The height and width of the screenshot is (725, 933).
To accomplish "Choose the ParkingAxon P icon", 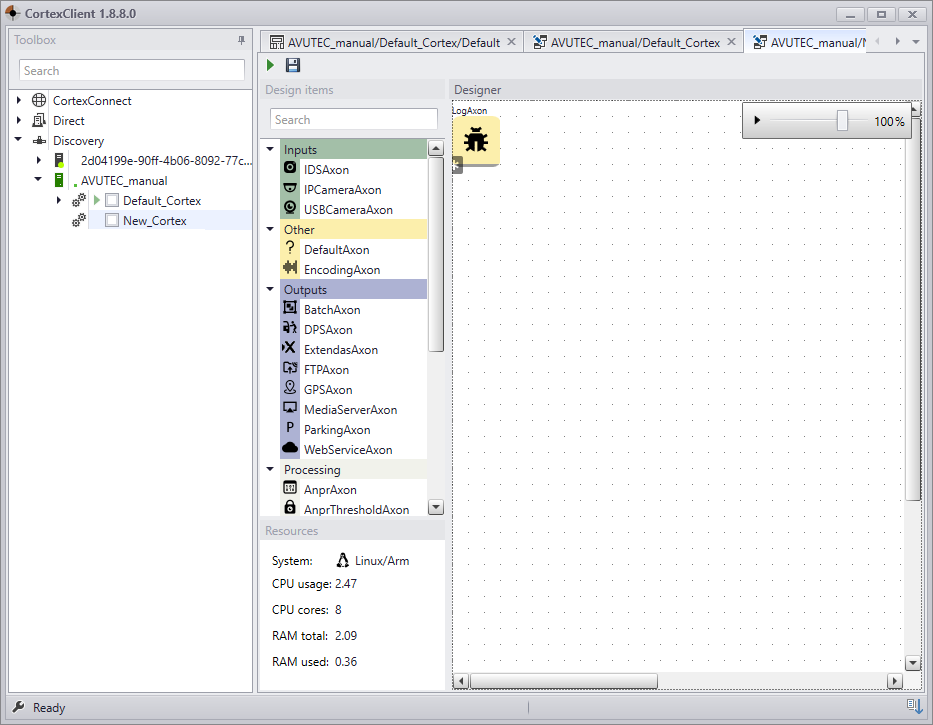I will click(x=290, y=427).
